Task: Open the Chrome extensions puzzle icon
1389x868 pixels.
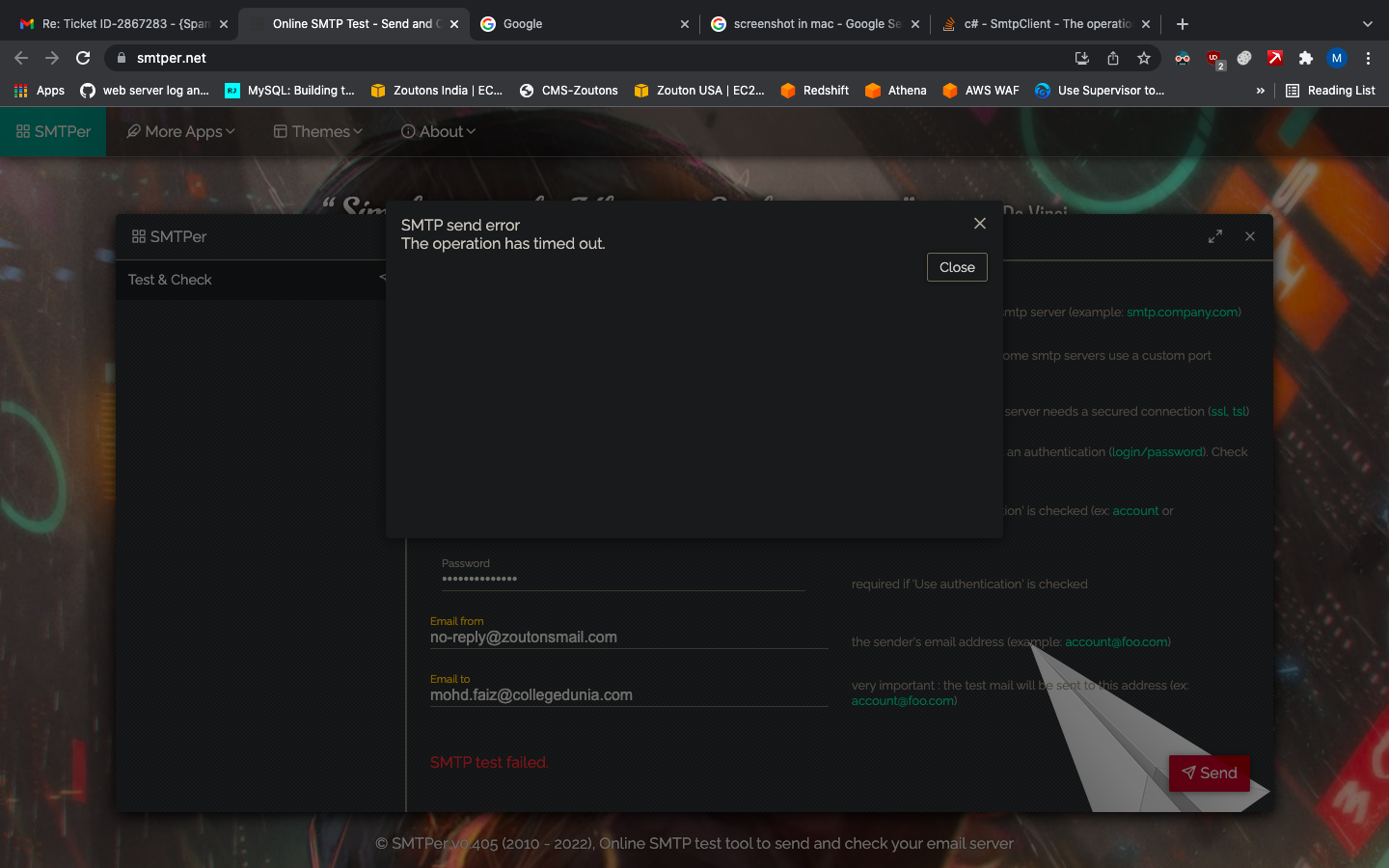Action: [1306, 58]
